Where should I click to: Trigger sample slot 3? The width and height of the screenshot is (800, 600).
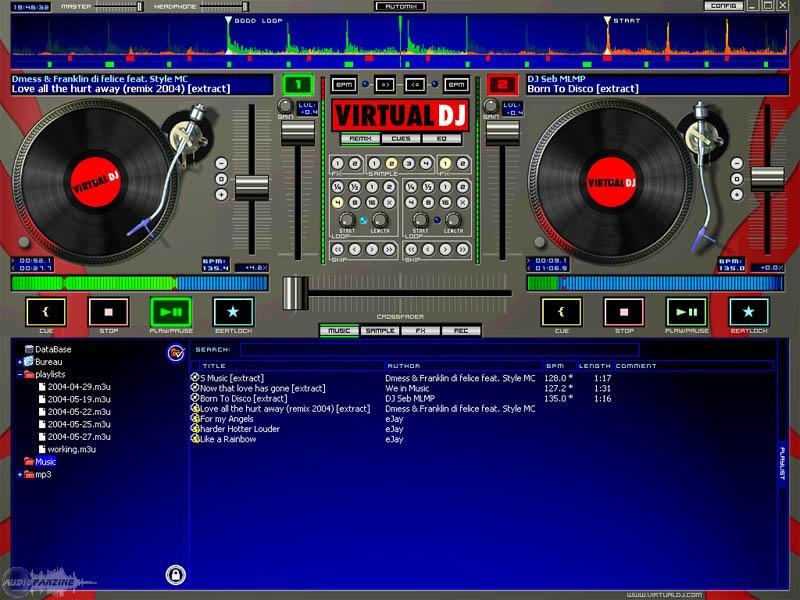[x=409, y=163]
